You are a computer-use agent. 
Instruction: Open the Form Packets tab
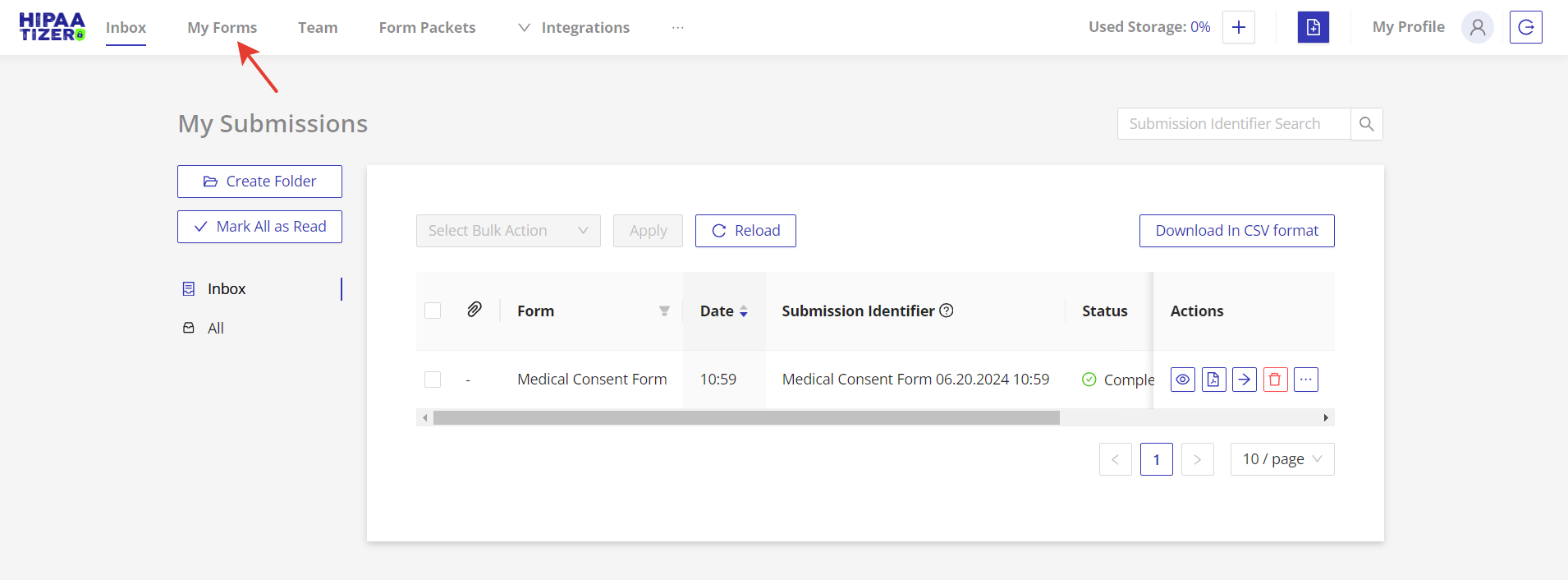coord(427,28)
